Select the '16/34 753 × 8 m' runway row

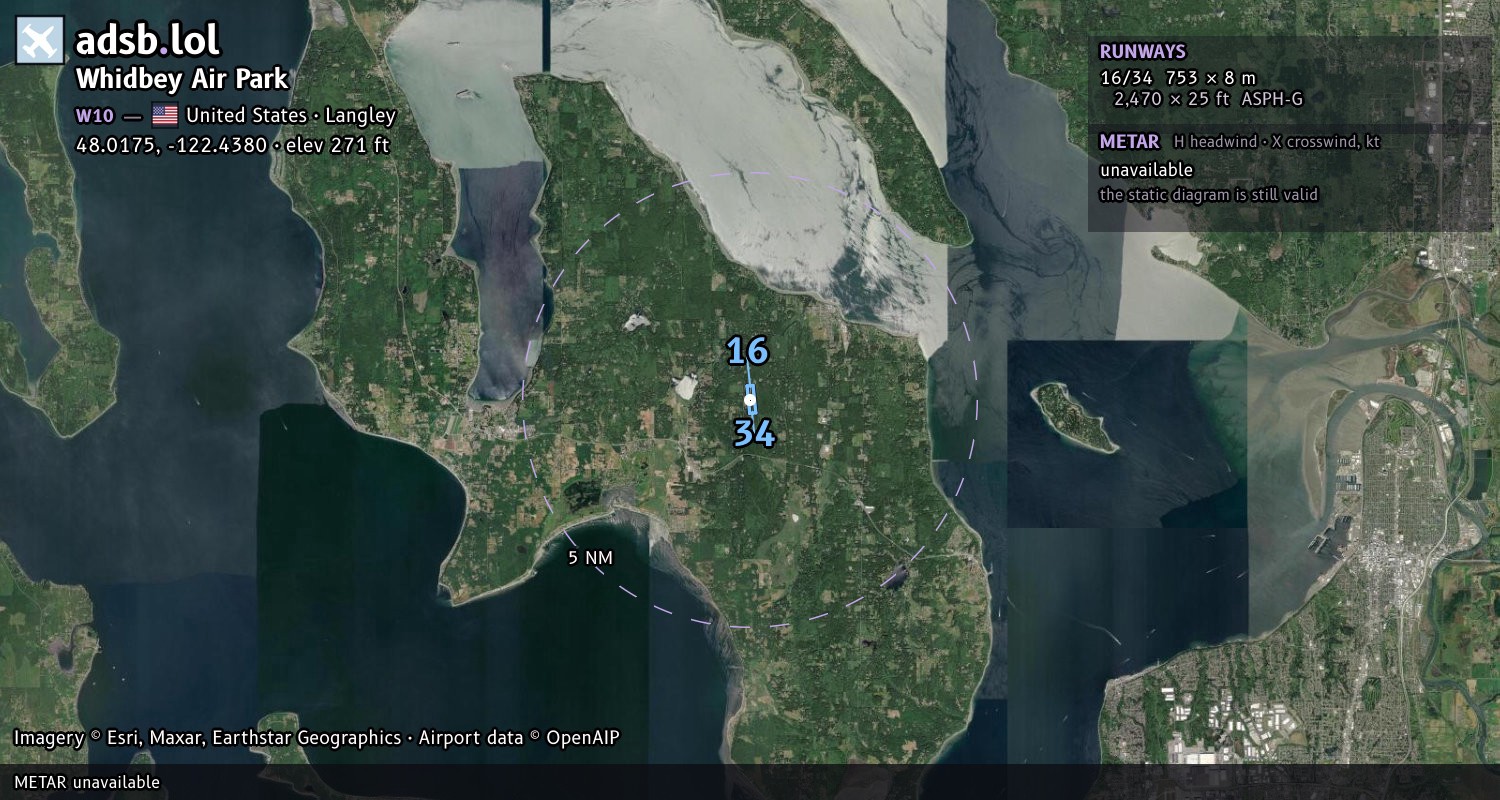coord(1177,77)
